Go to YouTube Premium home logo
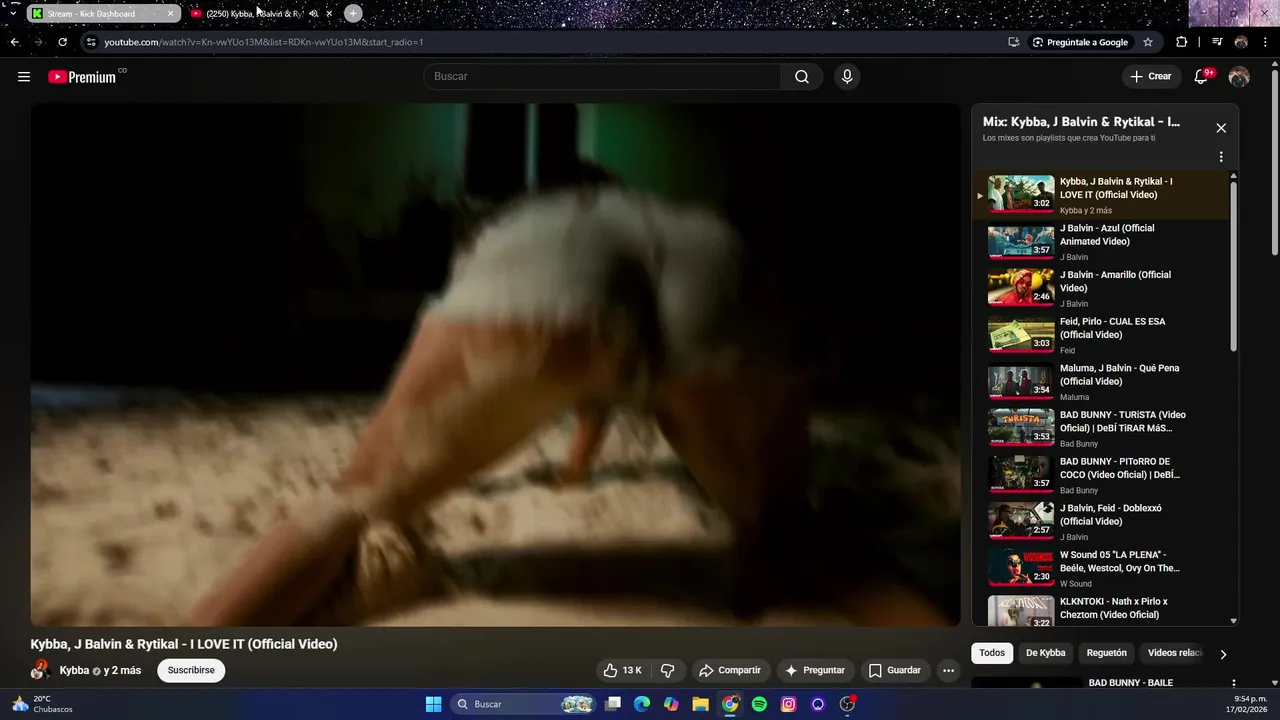 (82, 77)
